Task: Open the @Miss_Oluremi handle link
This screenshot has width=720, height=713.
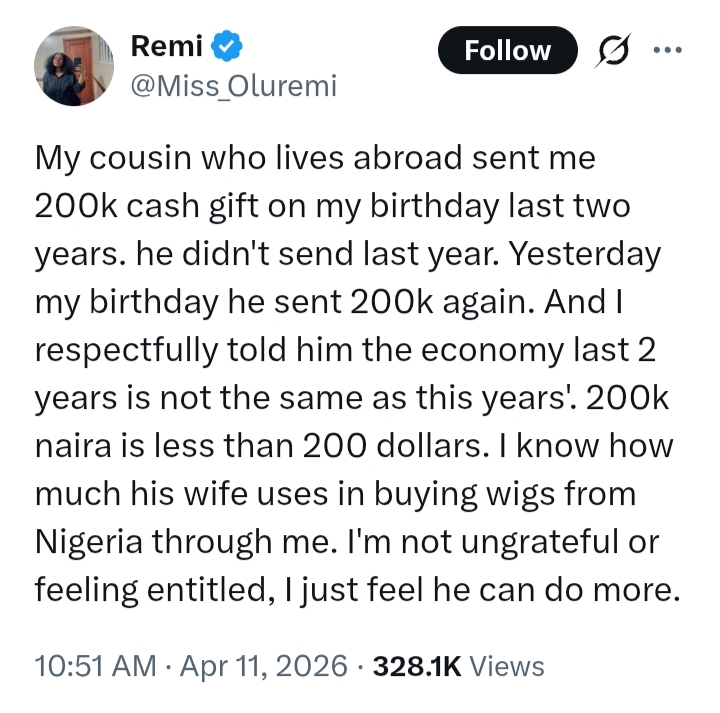Action: point(234,87)
